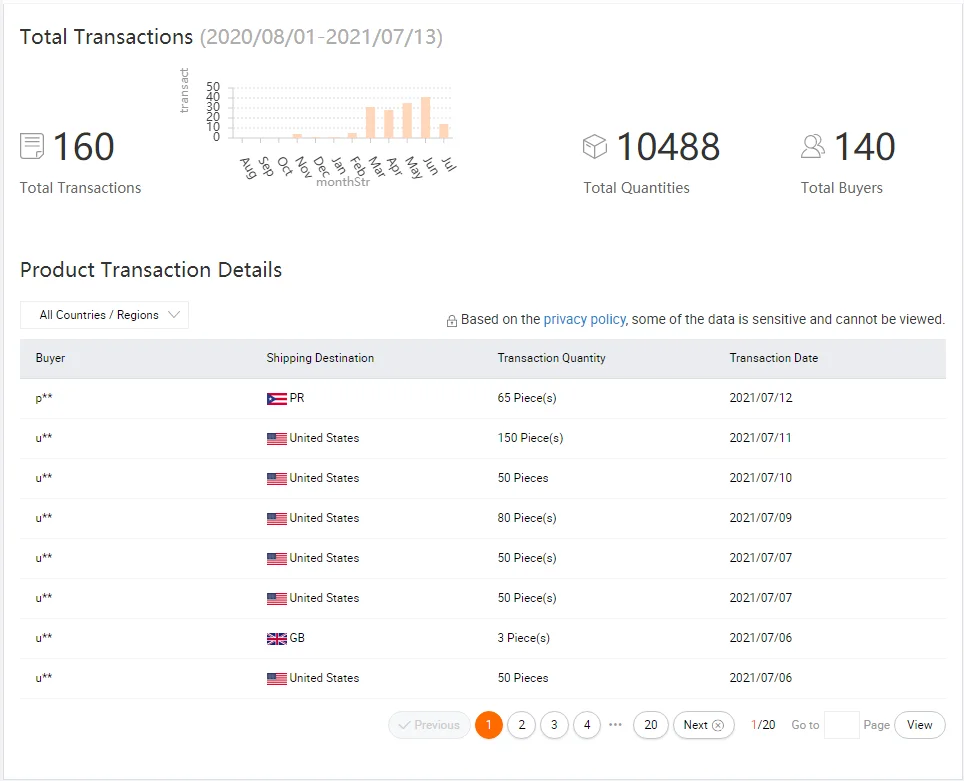The image size is (964, 781).
Task: Click the Puerto Rico flag icon
Action: 277,399
